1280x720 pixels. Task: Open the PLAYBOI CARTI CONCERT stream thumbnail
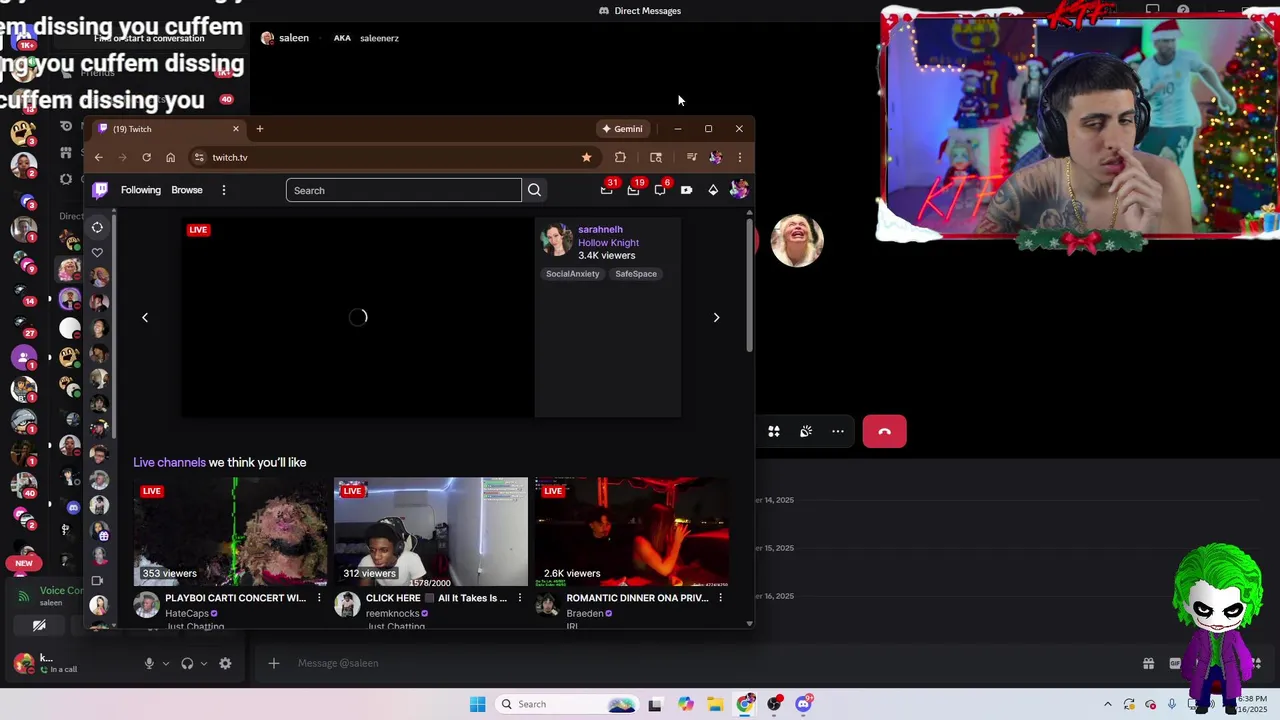230,531
